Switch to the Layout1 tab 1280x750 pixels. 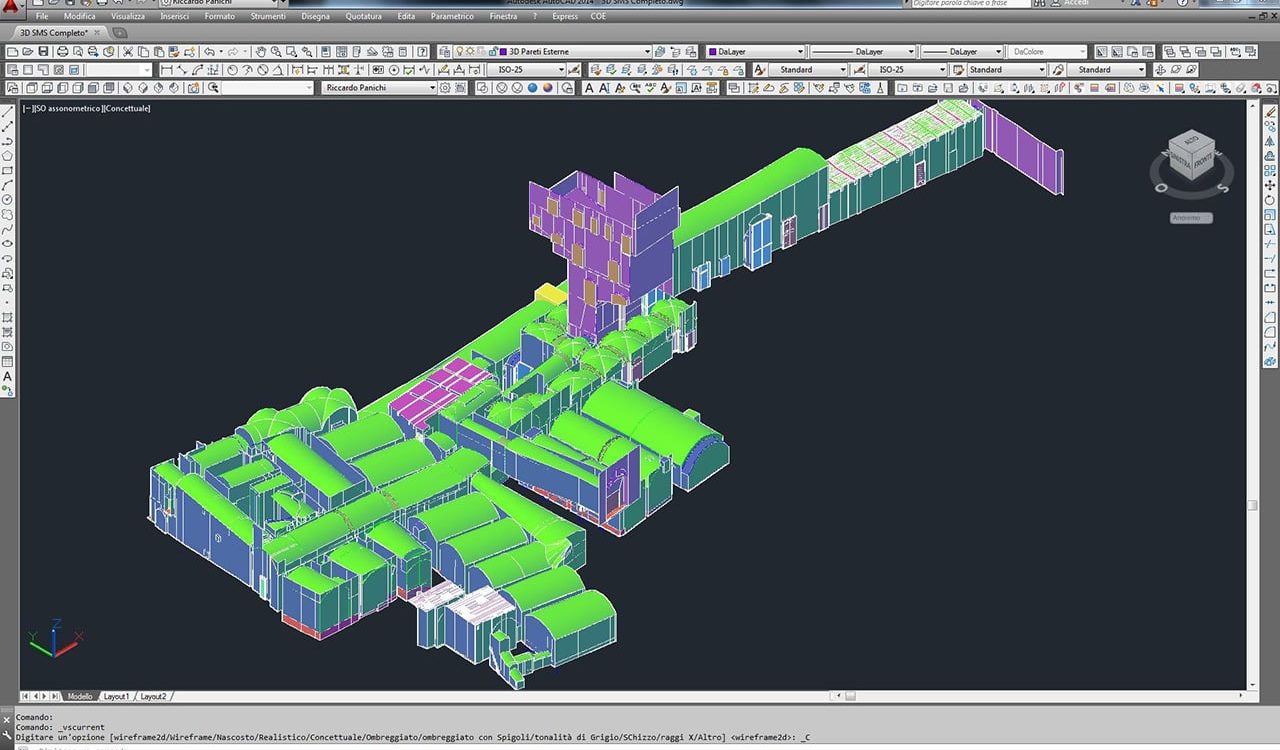pos(116,696)
